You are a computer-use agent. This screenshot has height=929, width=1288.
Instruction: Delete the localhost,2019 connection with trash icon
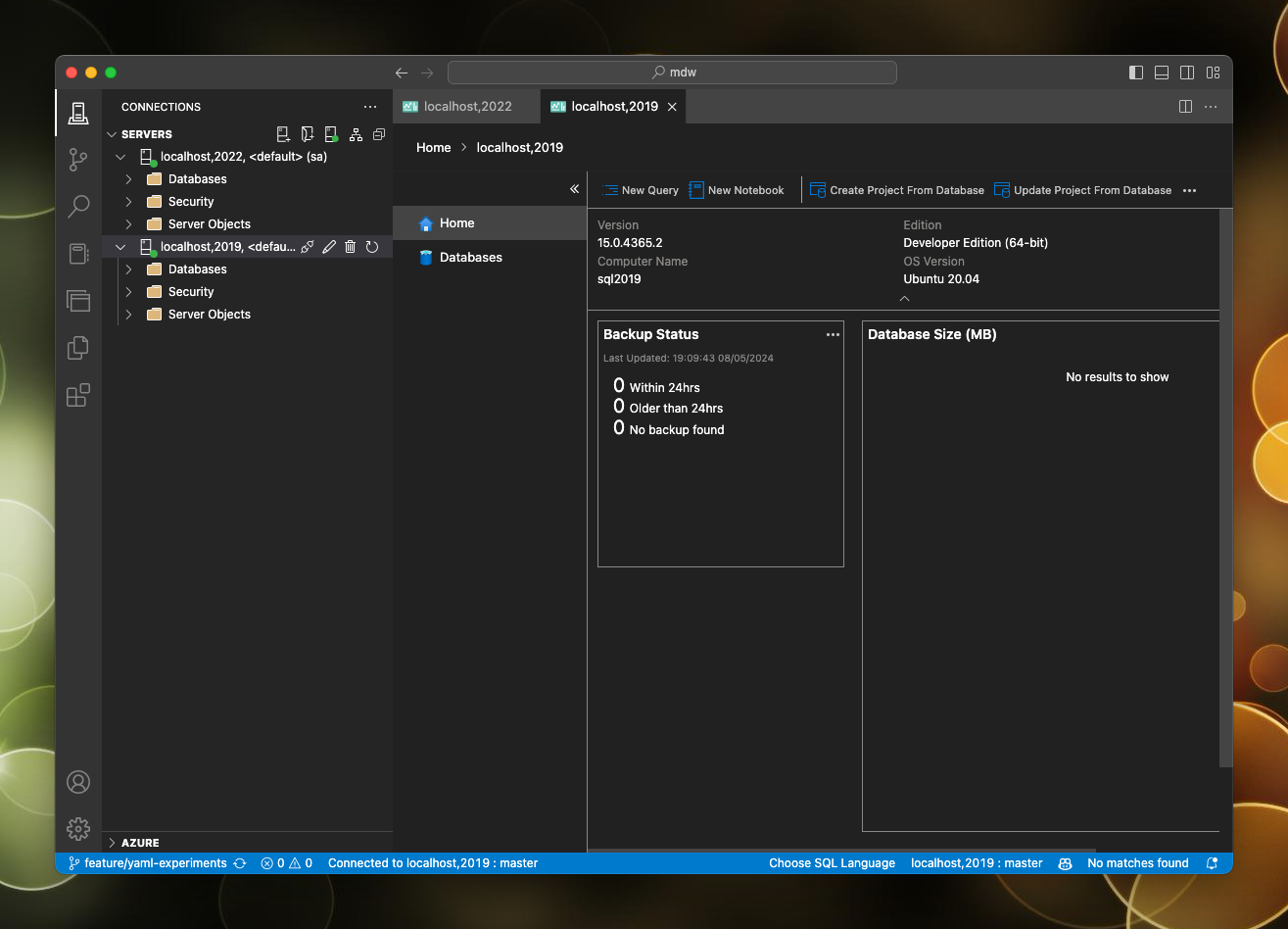click(x=351, y=247)
